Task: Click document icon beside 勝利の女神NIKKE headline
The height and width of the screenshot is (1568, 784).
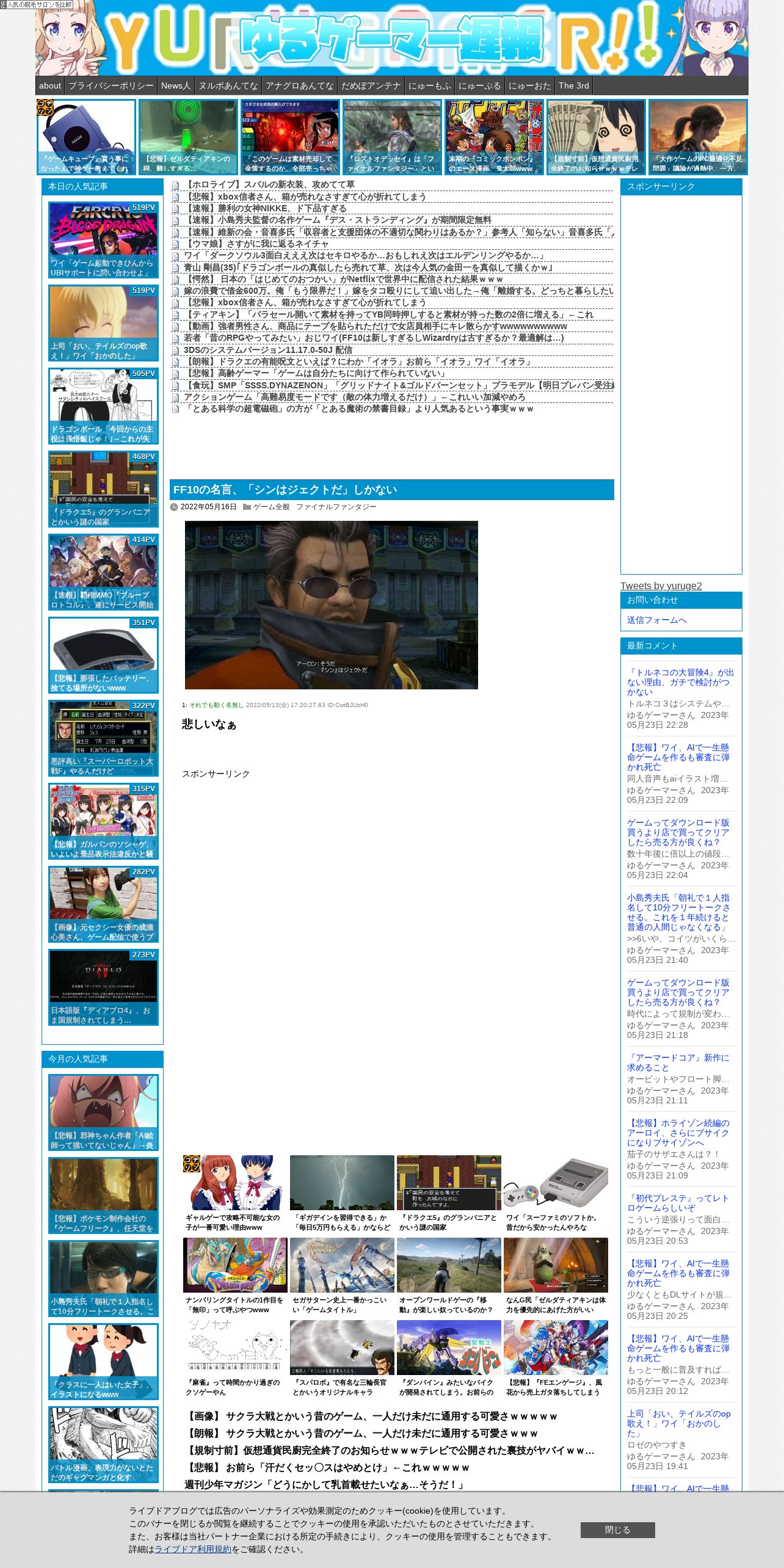Action: [175, 209]
